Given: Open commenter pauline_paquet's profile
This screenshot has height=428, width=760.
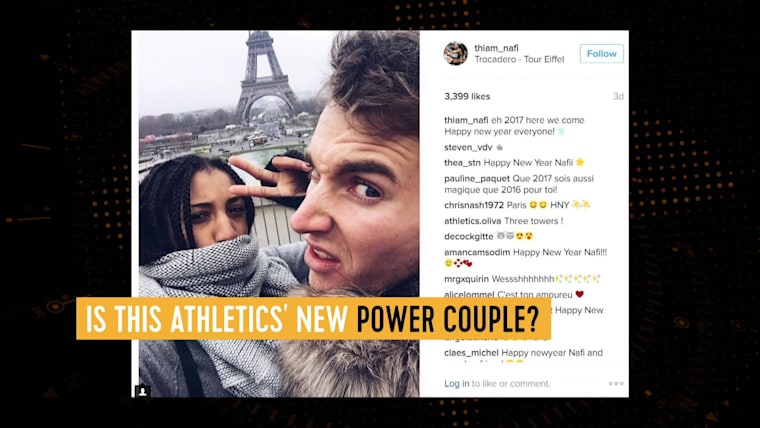Looking at the screenshot, I should 477,178.
